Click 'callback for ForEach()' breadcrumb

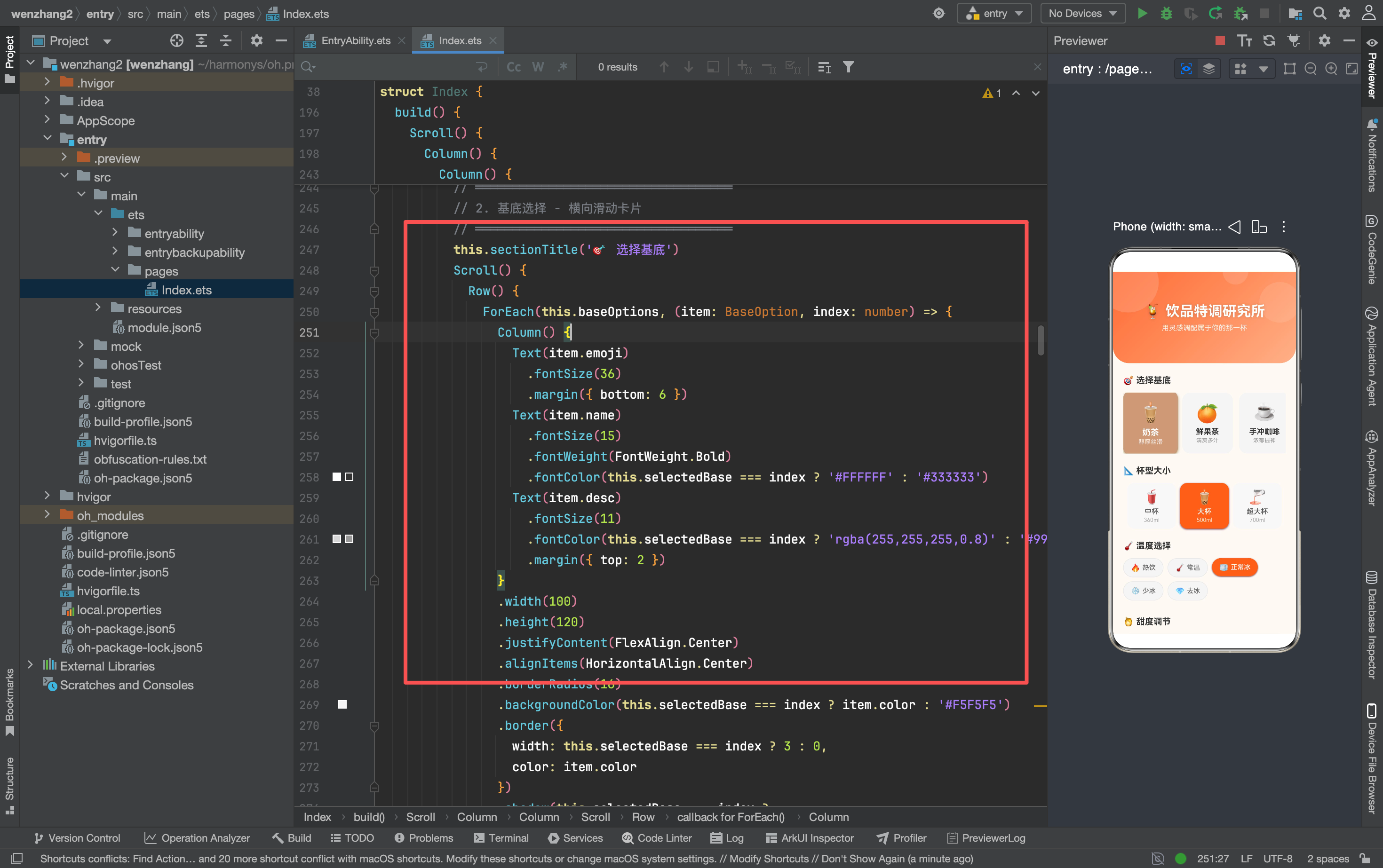(731, 817)
